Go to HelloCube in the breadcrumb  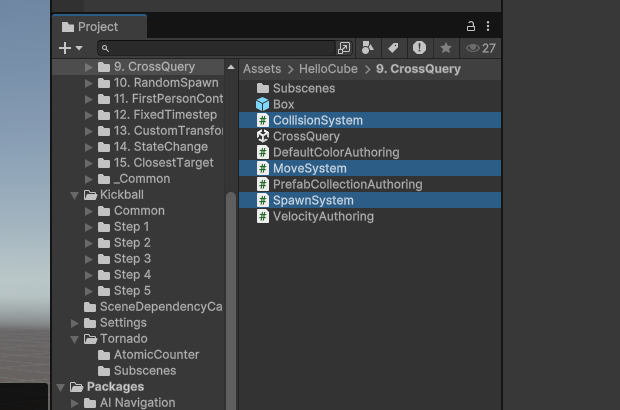pos(328,69)
